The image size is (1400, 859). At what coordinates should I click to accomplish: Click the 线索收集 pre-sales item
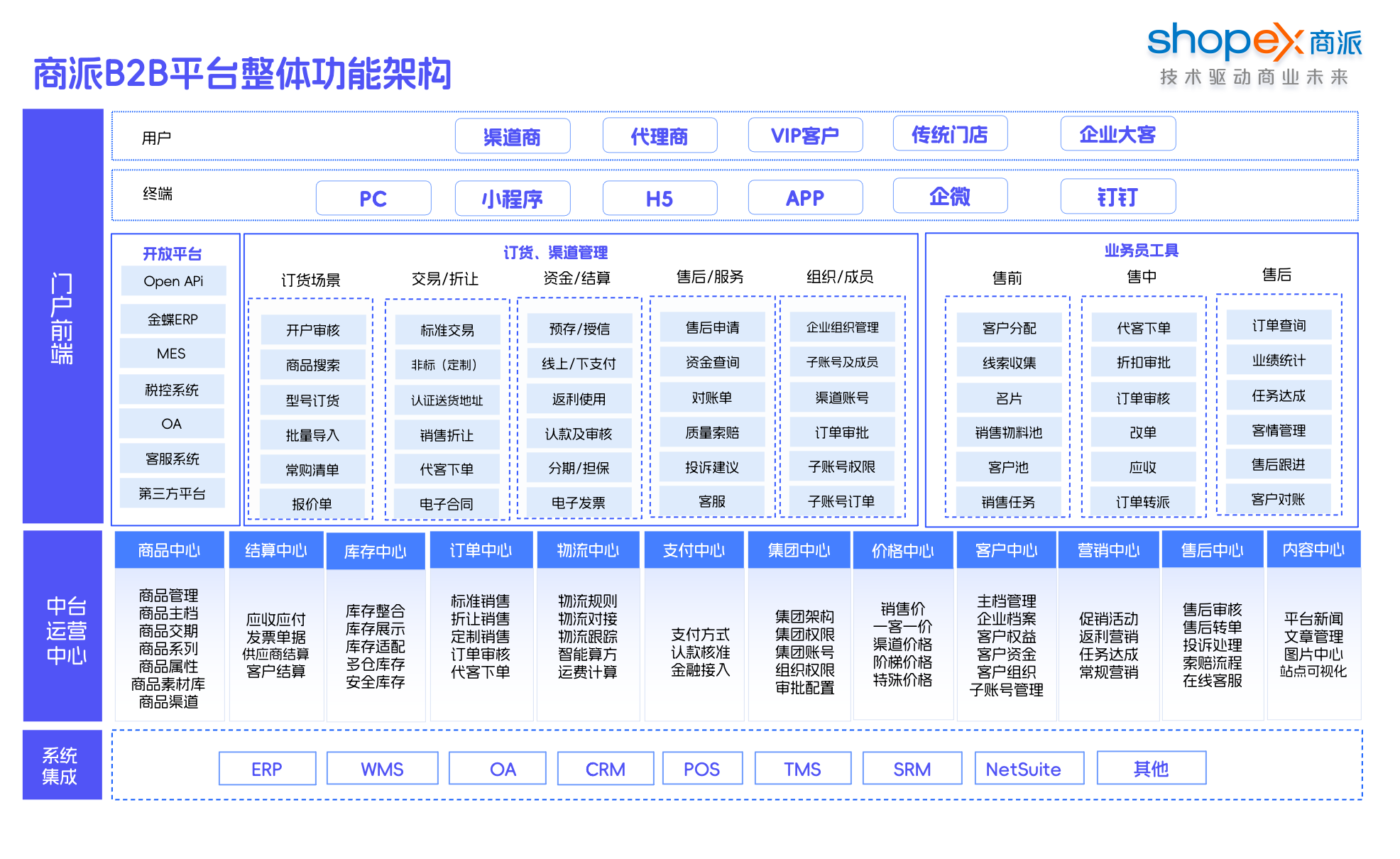tap(1008, 363)
